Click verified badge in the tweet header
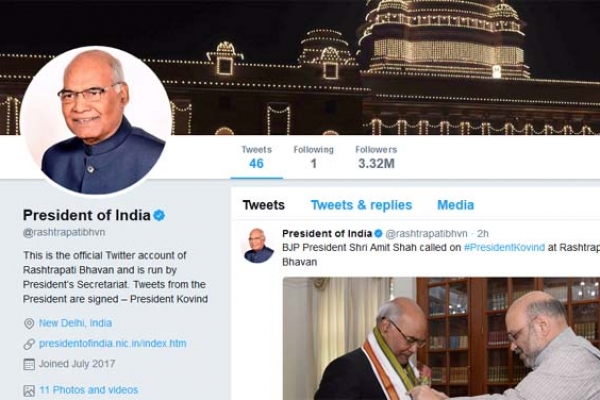Viewport: 600px width, 400px height. [x=378, y=233]
